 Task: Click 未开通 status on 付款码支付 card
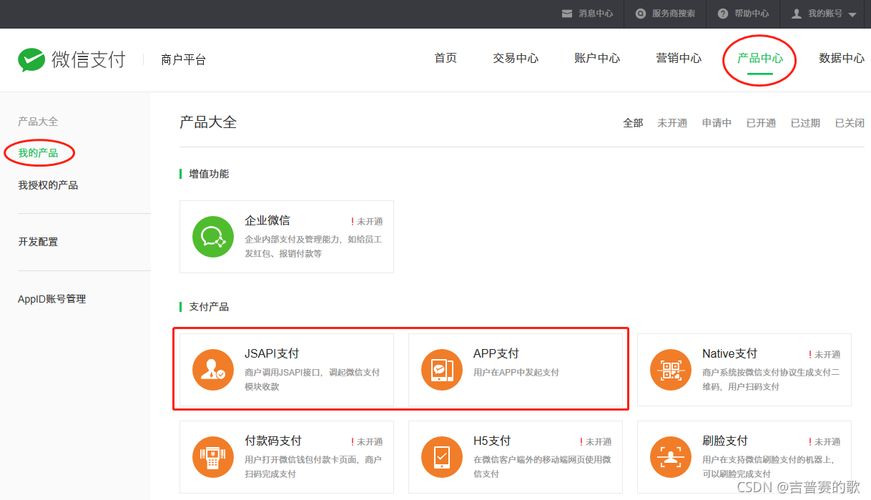pos(367,442)
